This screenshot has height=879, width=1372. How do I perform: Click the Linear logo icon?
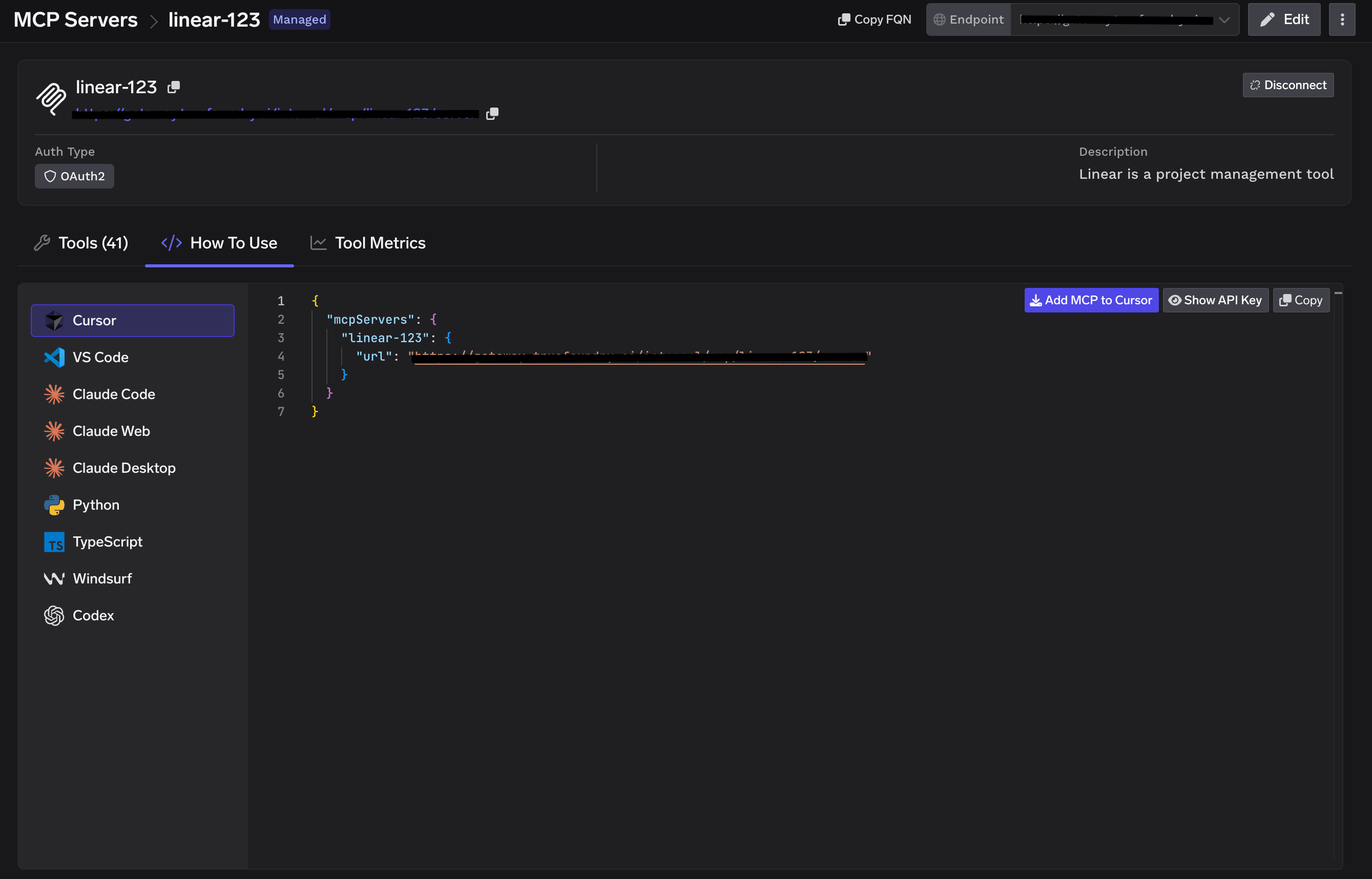[x=51, y=99]
